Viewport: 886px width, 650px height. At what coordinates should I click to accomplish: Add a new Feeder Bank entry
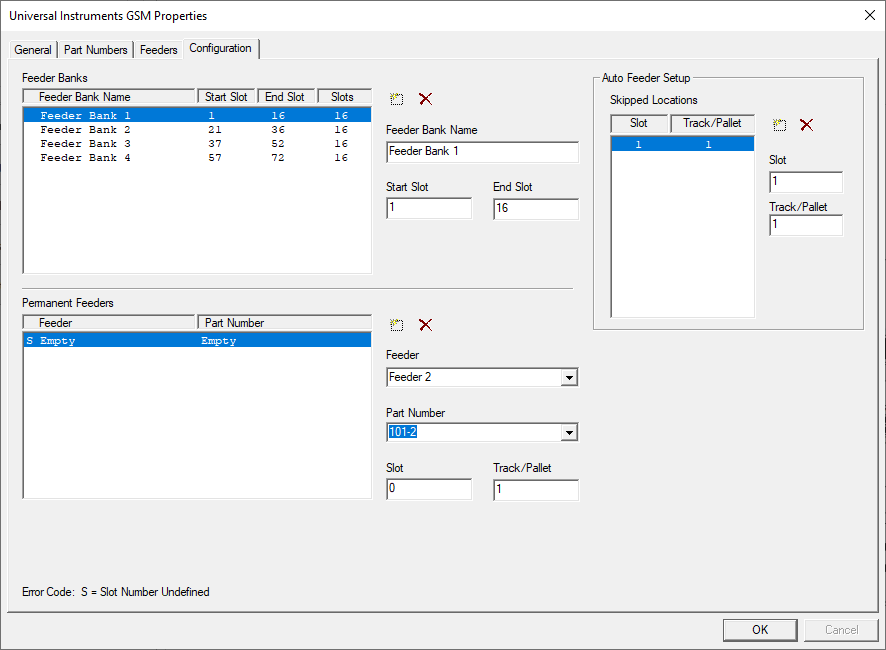396,98
